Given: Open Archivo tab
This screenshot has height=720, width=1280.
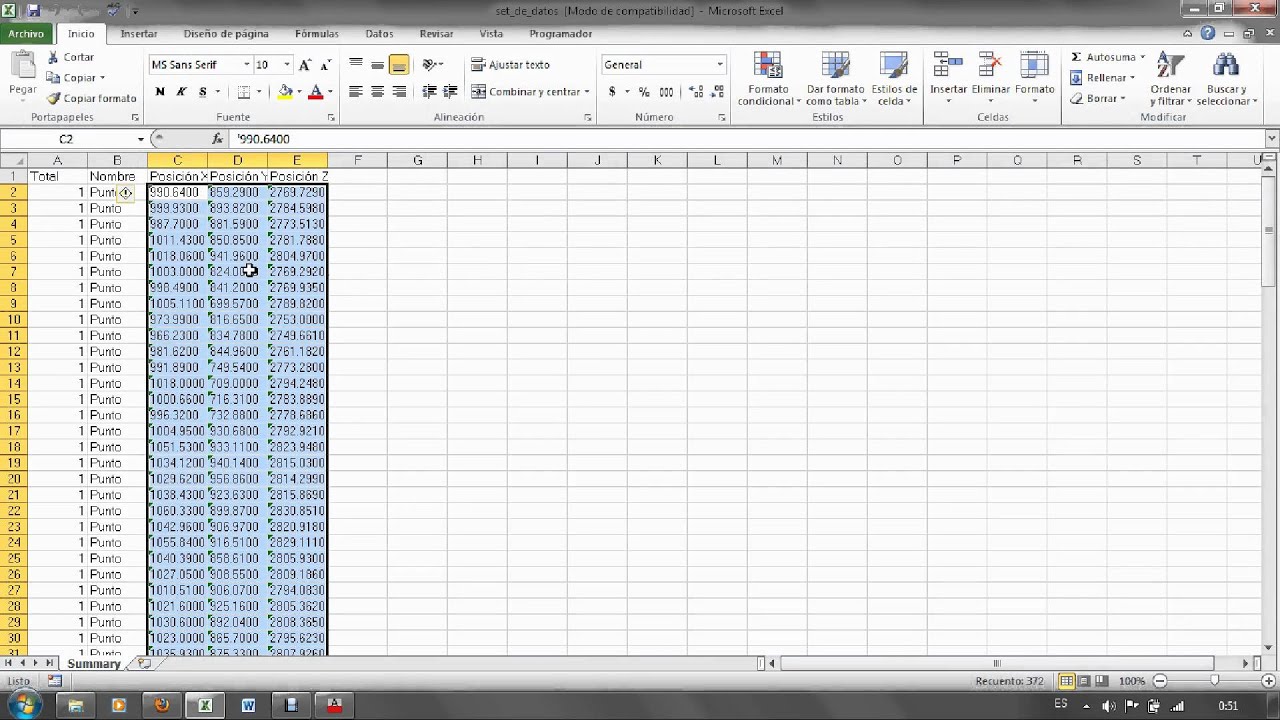Looking at the screenshot, I should tap(26, 34).
